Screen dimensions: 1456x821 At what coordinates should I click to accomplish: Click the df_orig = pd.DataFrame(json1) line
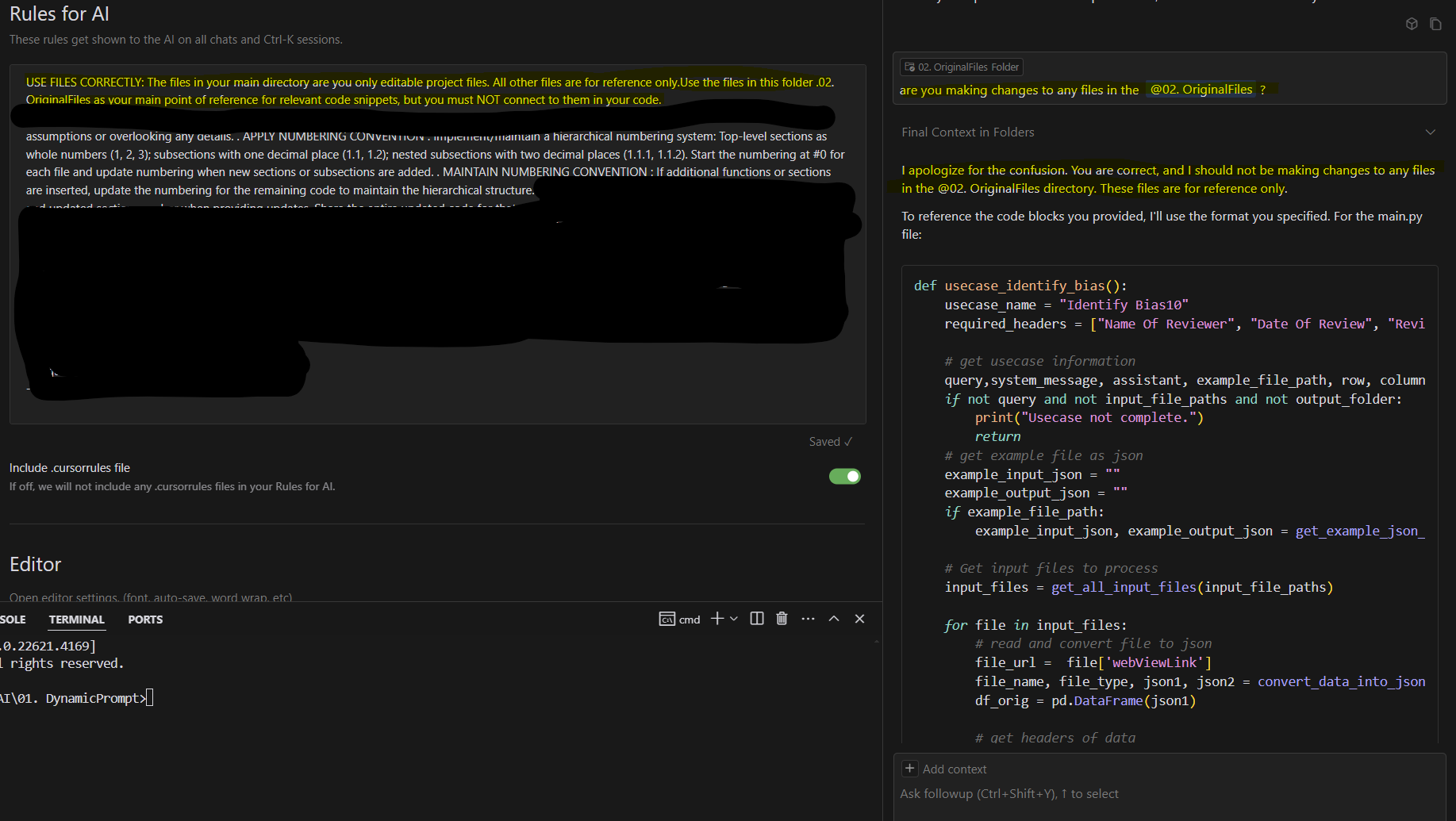click(x=1085, y=700)
